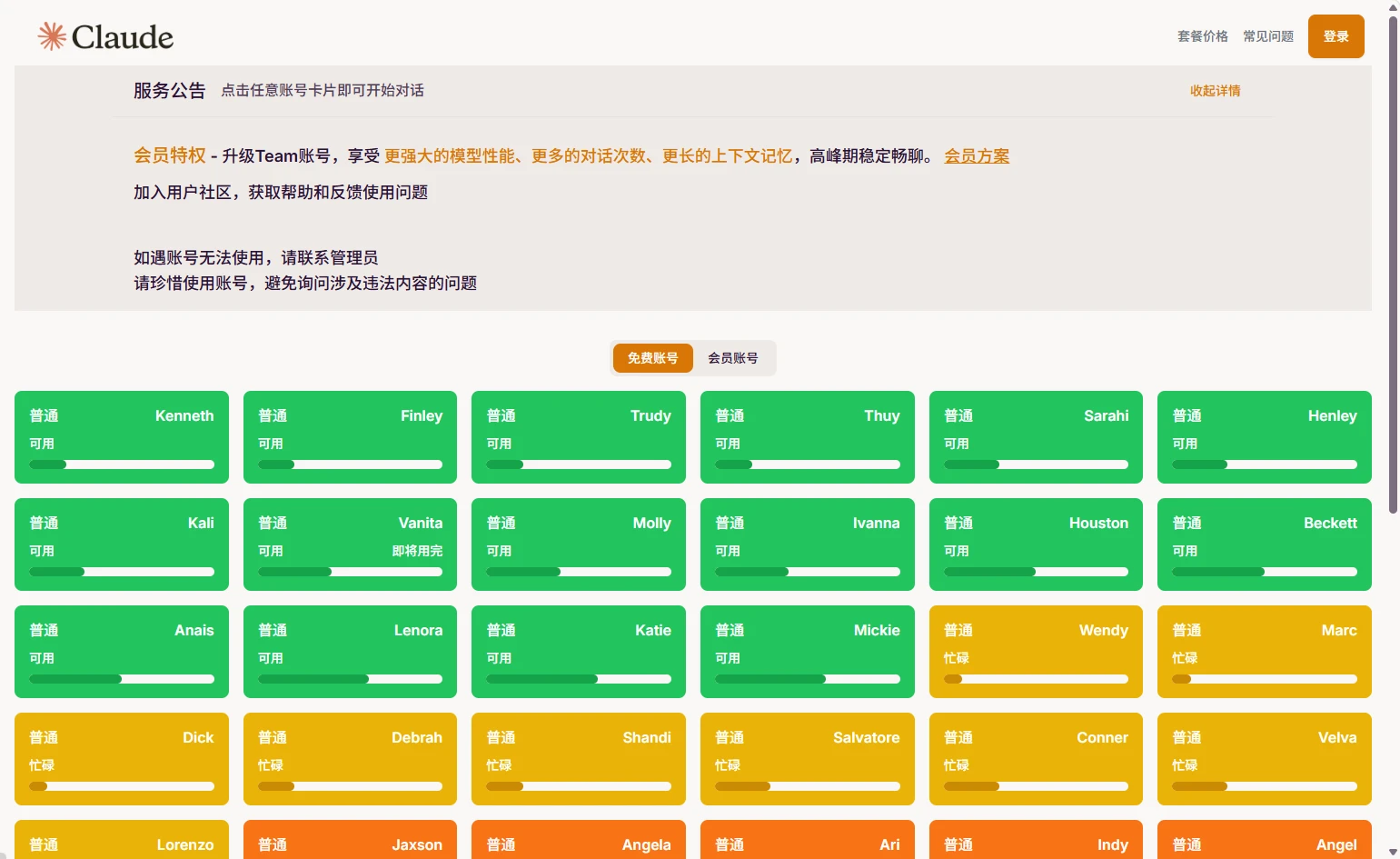Select the 免费账号 tab
Image resolution: width=1400 pixels, height=859 pixels.
coord(652,358)
